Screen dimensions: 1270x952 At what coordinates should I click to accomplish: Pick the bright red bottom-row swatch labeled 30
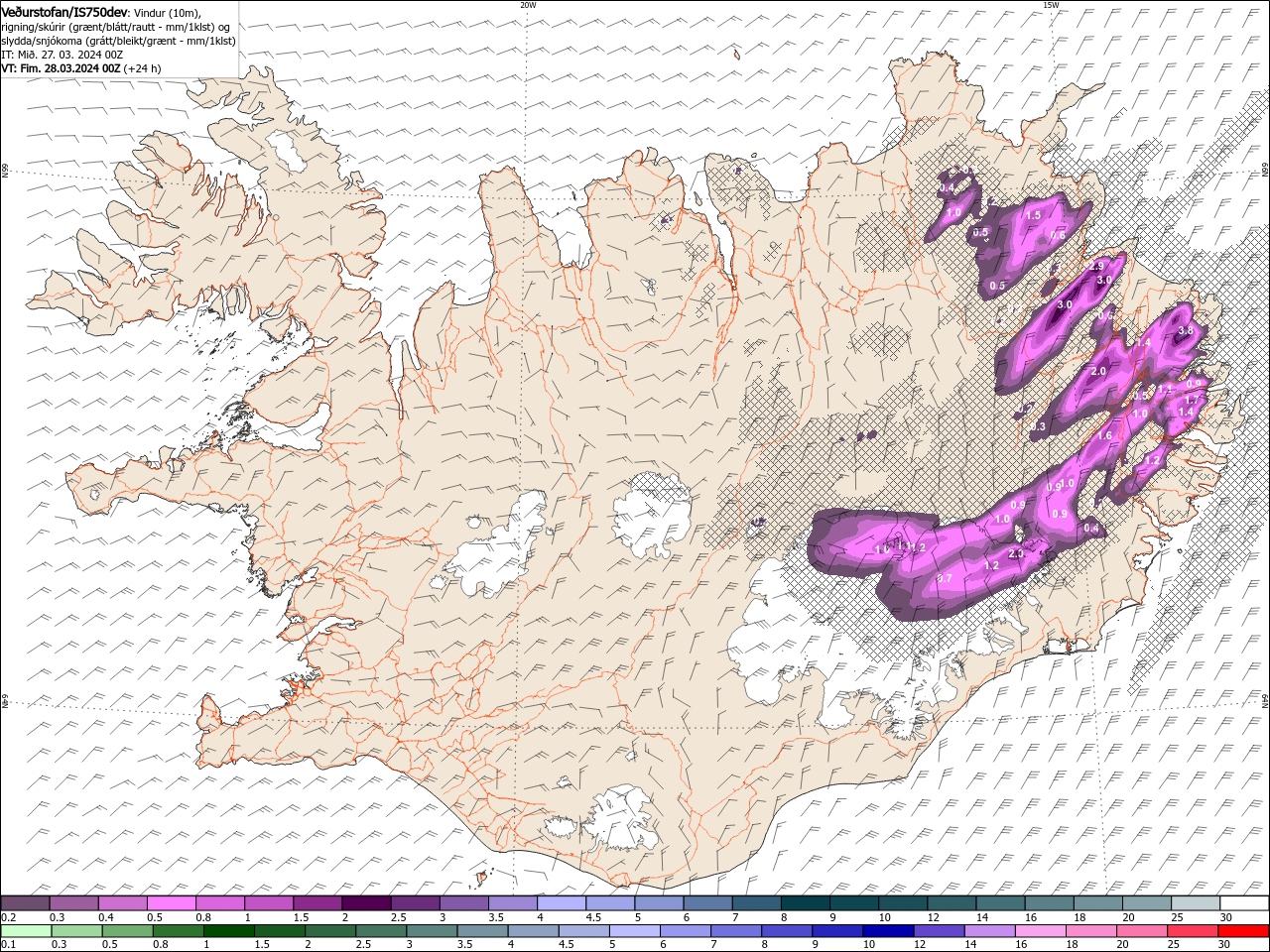click(1244, 931)
